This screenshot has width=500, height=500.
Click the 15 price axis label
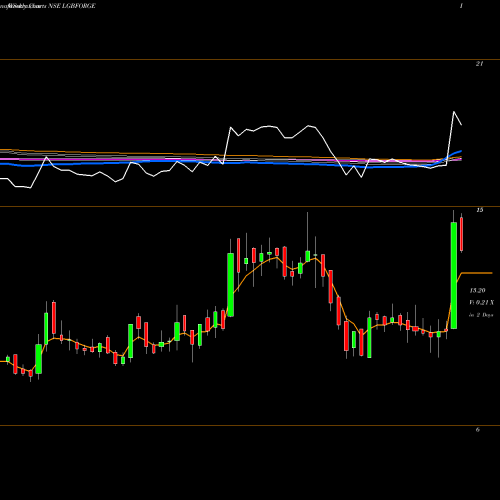tap(480, 210)
